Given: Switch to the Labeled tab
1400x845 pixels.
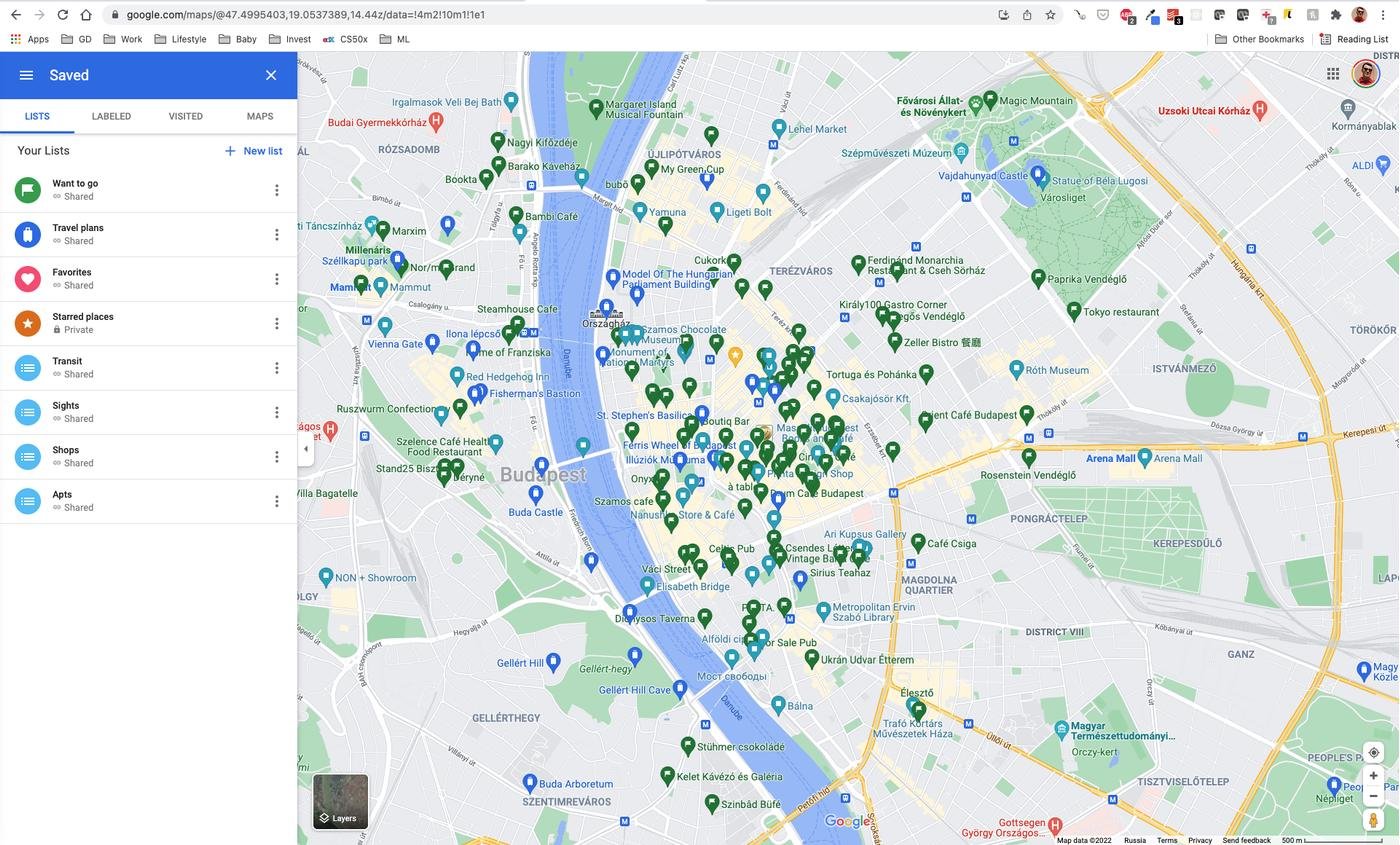Looking at the screenshot, I should pyautogui.click(x=111, y=116).
